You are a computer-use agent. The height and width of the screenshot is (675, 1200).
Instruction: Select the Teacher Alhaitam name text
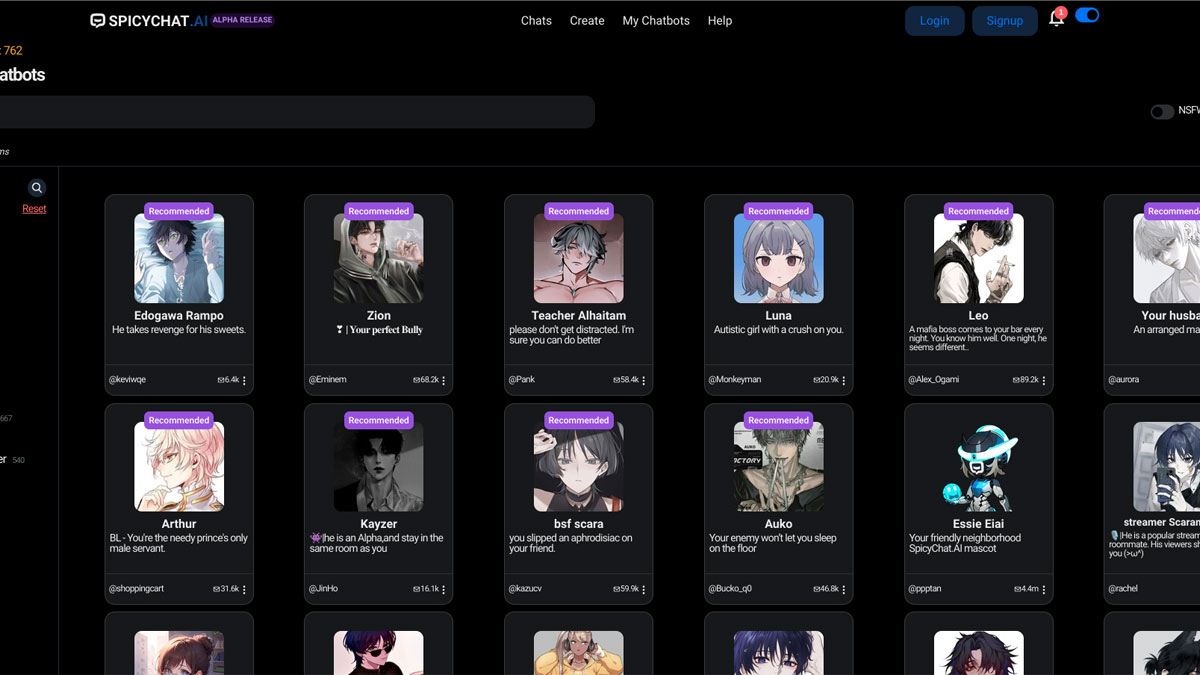579,315
